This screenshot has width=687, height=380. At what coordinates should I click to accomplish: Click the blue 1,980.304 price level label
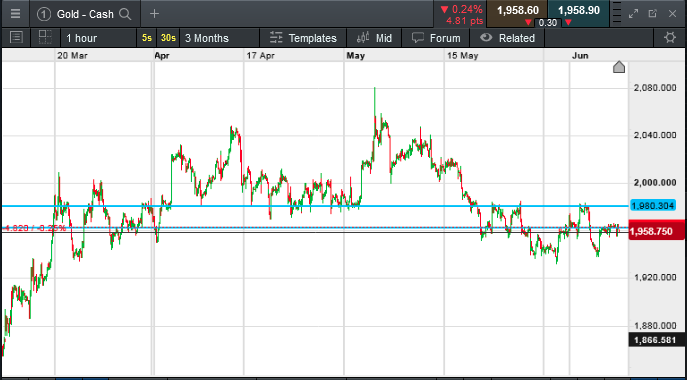pyautogui.click(x=654, y=205)
